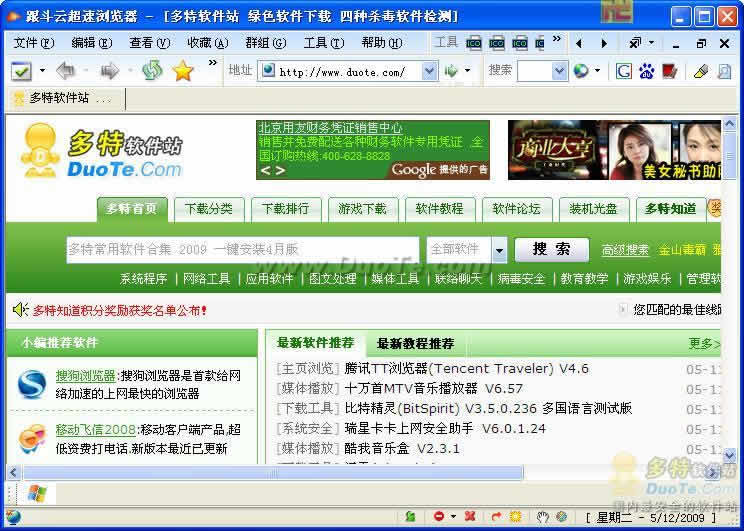Click the green status bar icon
Viewport: 744px width, 531px height.
click(x=410, y=516)
